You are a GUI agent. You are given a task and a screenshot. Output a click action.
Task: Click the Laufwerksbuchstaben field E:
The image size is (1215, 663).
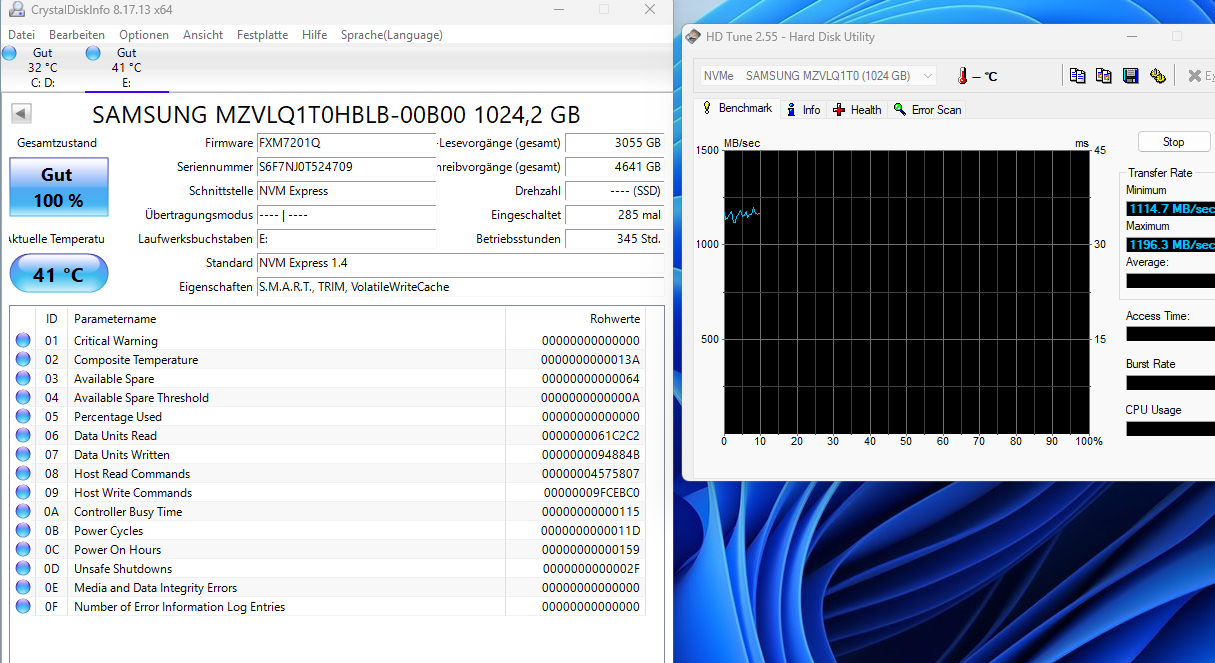click(346, 239)
